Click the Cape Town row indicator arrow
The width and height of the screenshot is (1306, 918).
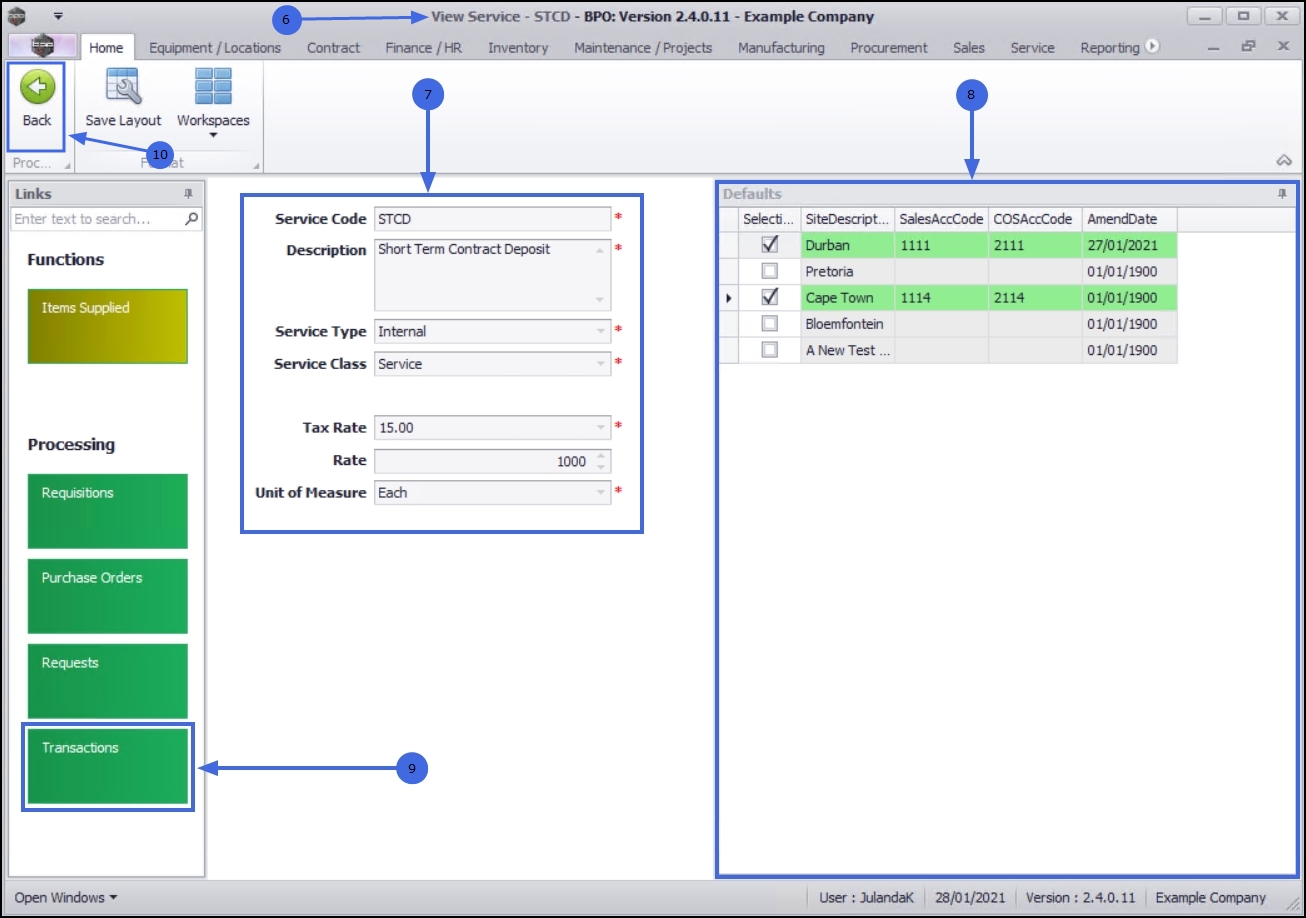728,298
